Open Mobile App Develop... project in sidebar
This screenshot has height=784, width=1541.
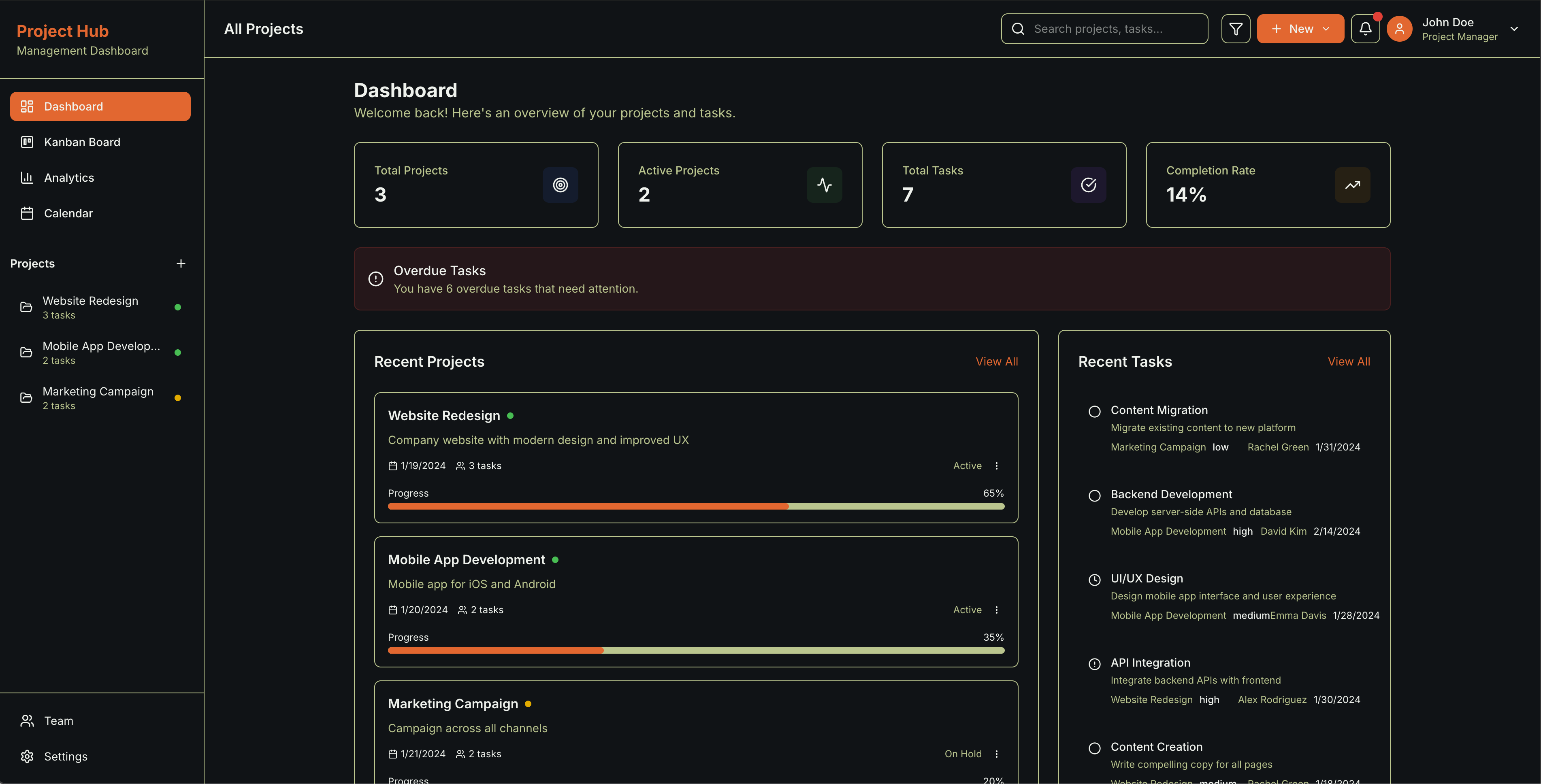pos(100,352)
